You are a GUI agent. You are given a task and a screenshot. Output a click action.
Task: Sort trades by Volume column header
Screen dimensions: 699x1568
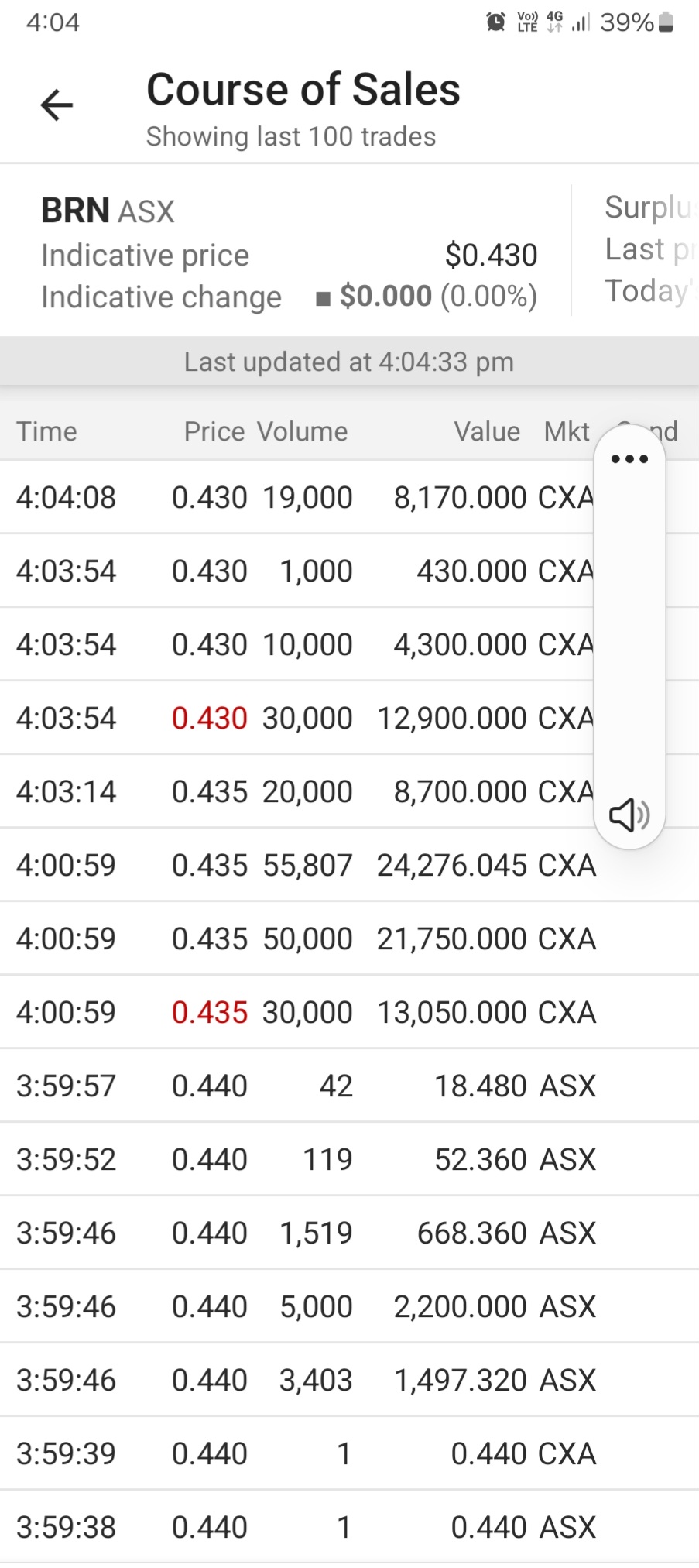tap(303, 431)
